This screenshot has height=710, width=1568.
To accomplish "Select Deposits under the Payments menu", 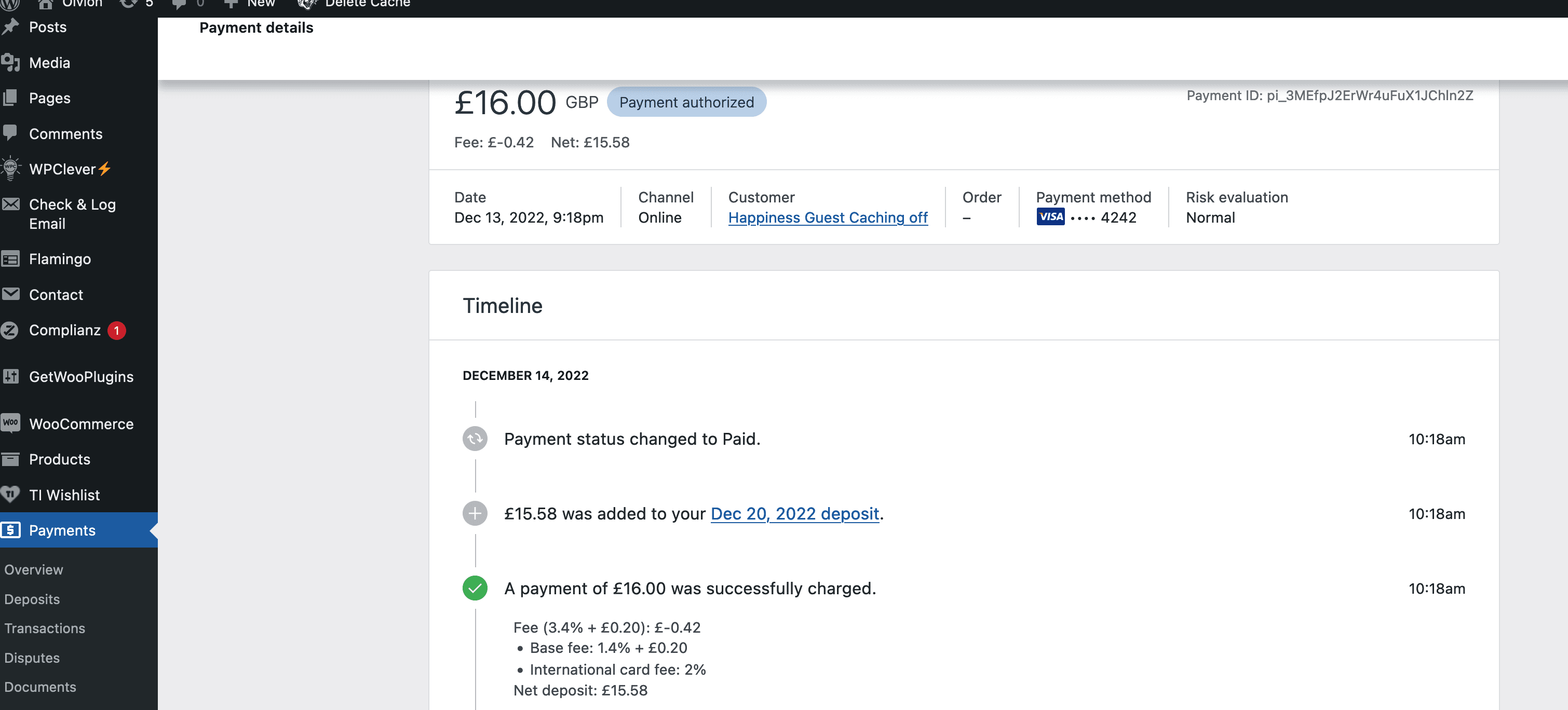I will pyautogui.click(x=32, y=598).
